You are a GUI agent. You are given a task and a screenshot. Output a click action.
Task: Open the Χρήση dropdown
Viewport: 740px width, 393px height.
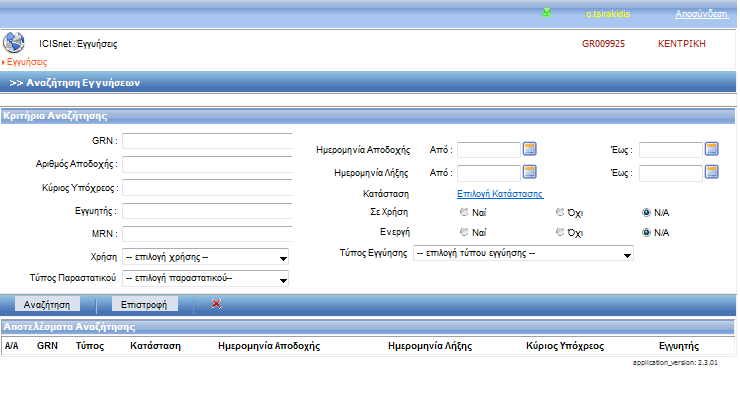coord(205,257)
